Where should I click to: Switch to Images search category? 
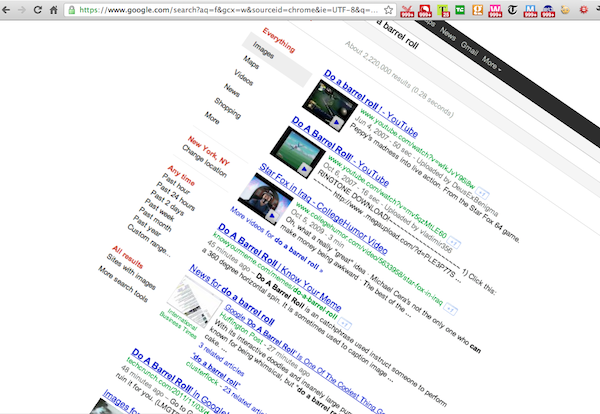pyautogui.click(x=264, y=50)
